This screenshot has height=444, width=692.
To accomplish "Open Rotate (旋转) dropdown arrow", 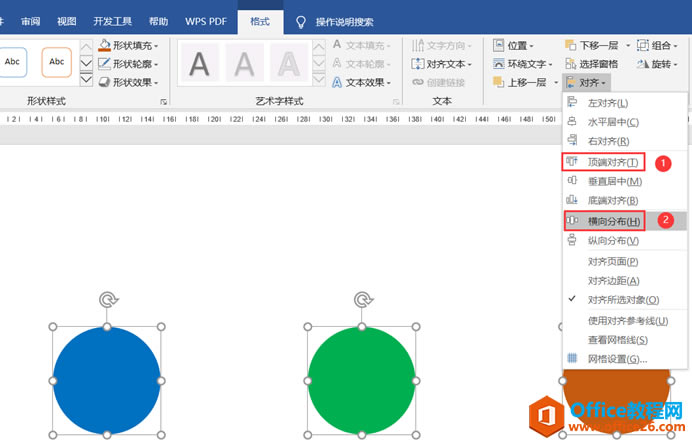I will pyautogui.click(x=675, y=64).
